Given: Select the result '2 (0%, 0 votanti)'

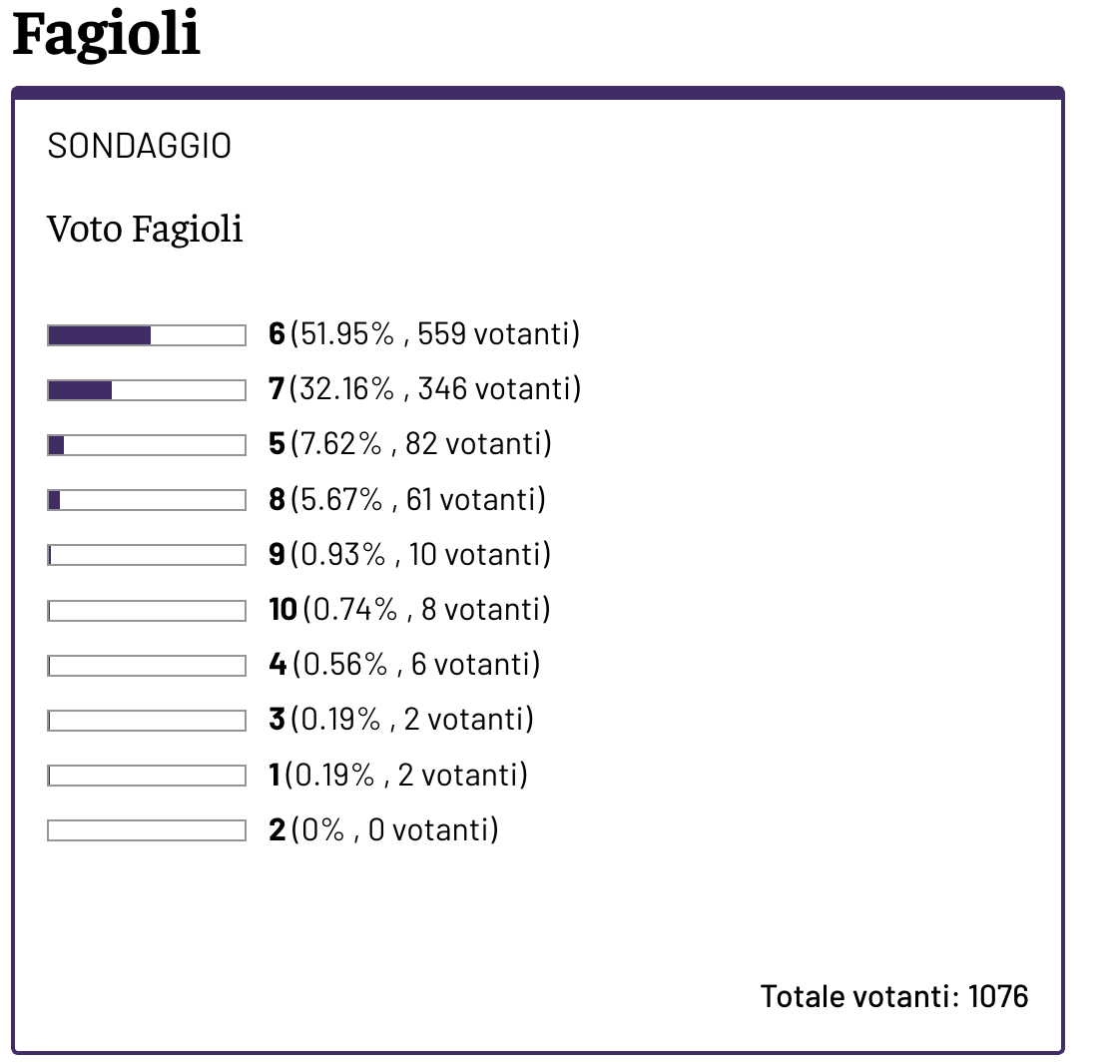Looking at the screenshot, I should click(383, 830).
